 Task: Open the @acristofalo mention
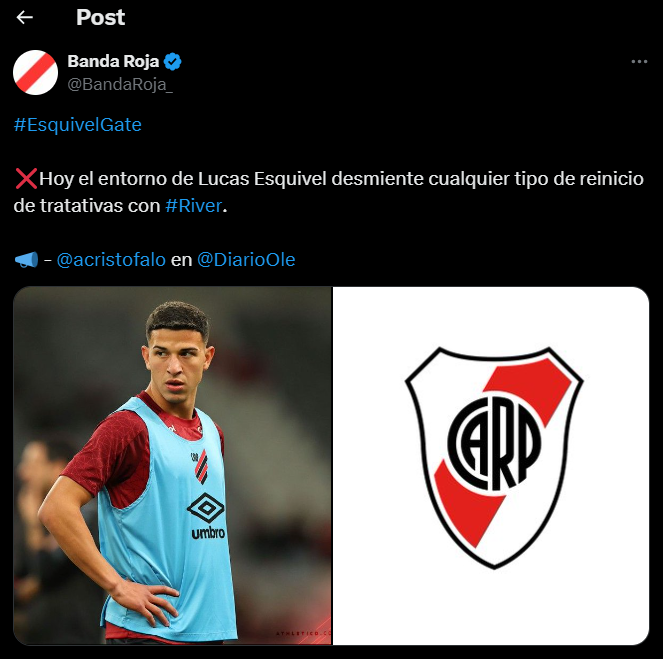(x=111, y=260)
